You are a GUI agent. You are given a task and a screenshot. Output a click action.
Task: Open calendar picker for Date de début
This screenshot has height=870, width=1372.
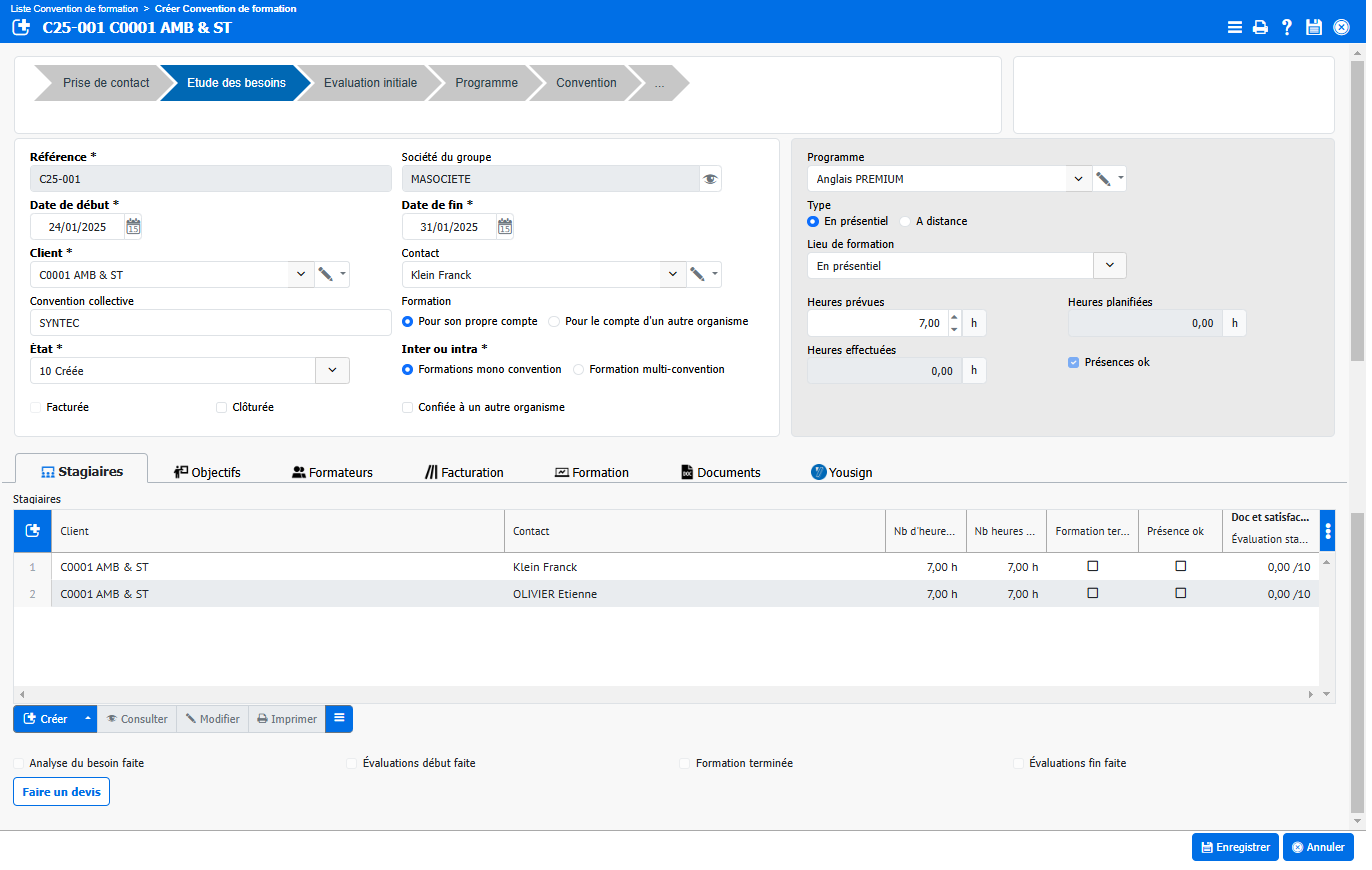point(133,227)
